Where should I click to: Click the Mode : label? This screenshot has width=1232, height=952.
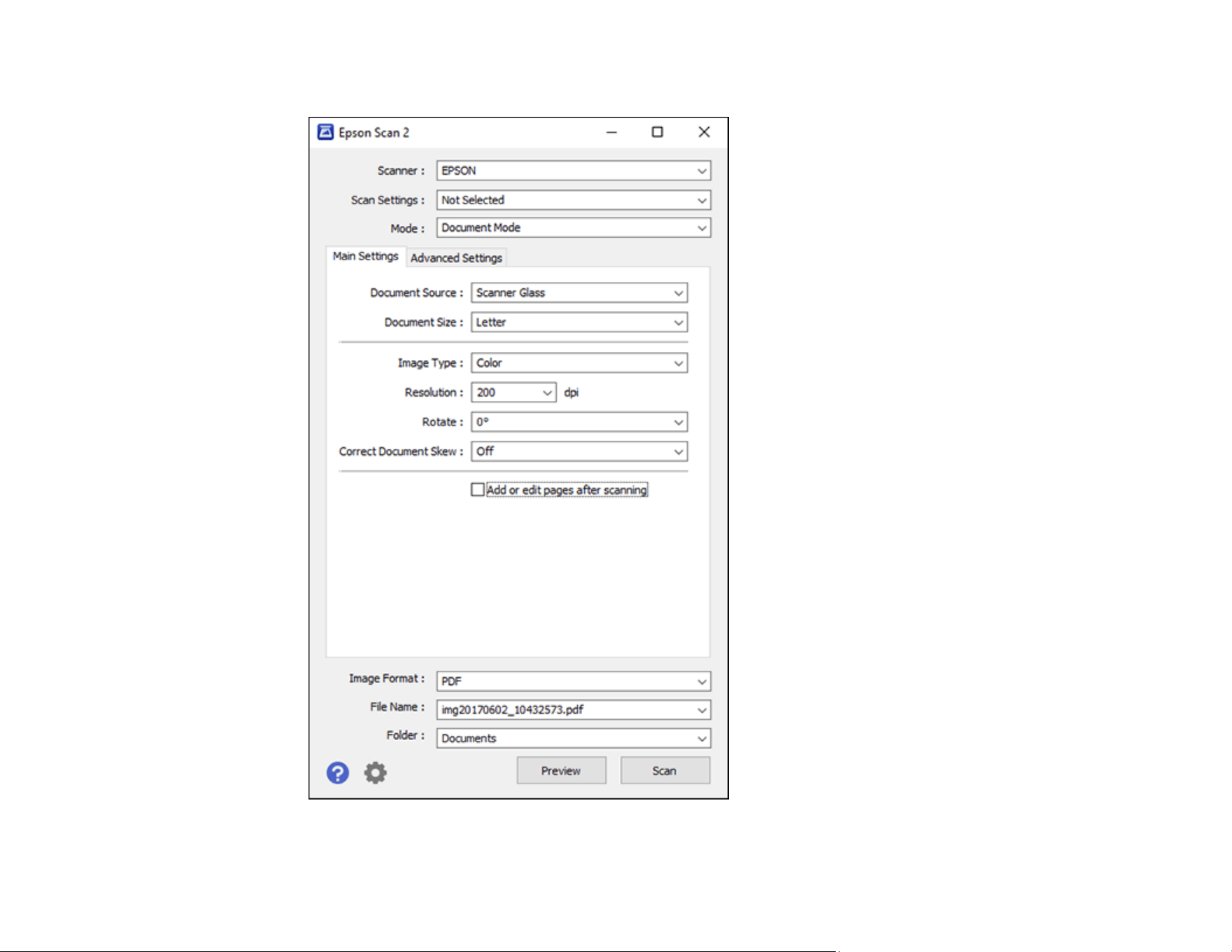(407, 229)
